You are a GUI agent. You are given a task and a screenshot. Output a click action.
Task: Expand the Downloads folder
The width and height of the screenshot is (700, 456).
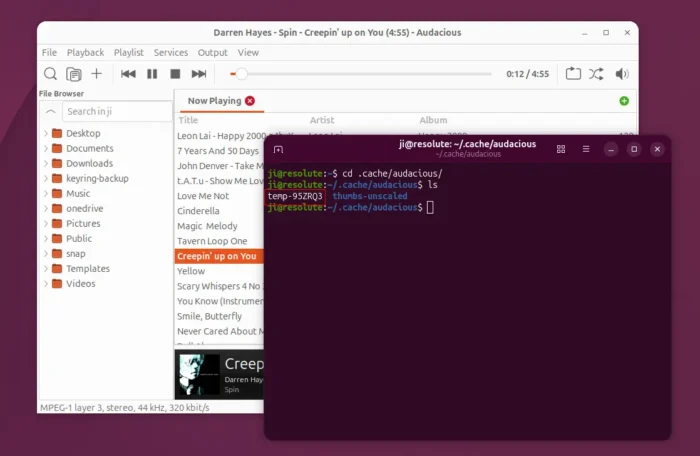[46, 163]
